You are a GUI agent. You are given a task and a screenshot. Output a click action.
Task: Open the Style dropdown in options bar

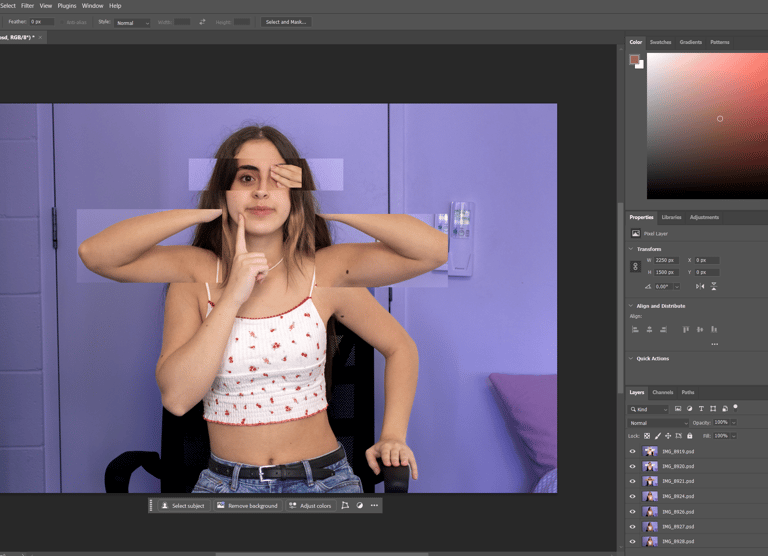click(x=132, y=22)
